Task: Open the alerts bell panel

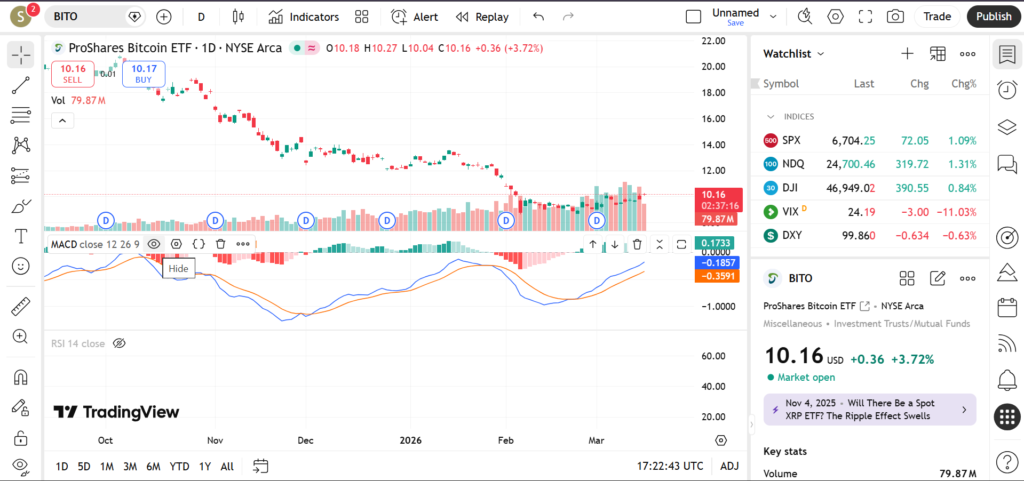Action: 1006,380
